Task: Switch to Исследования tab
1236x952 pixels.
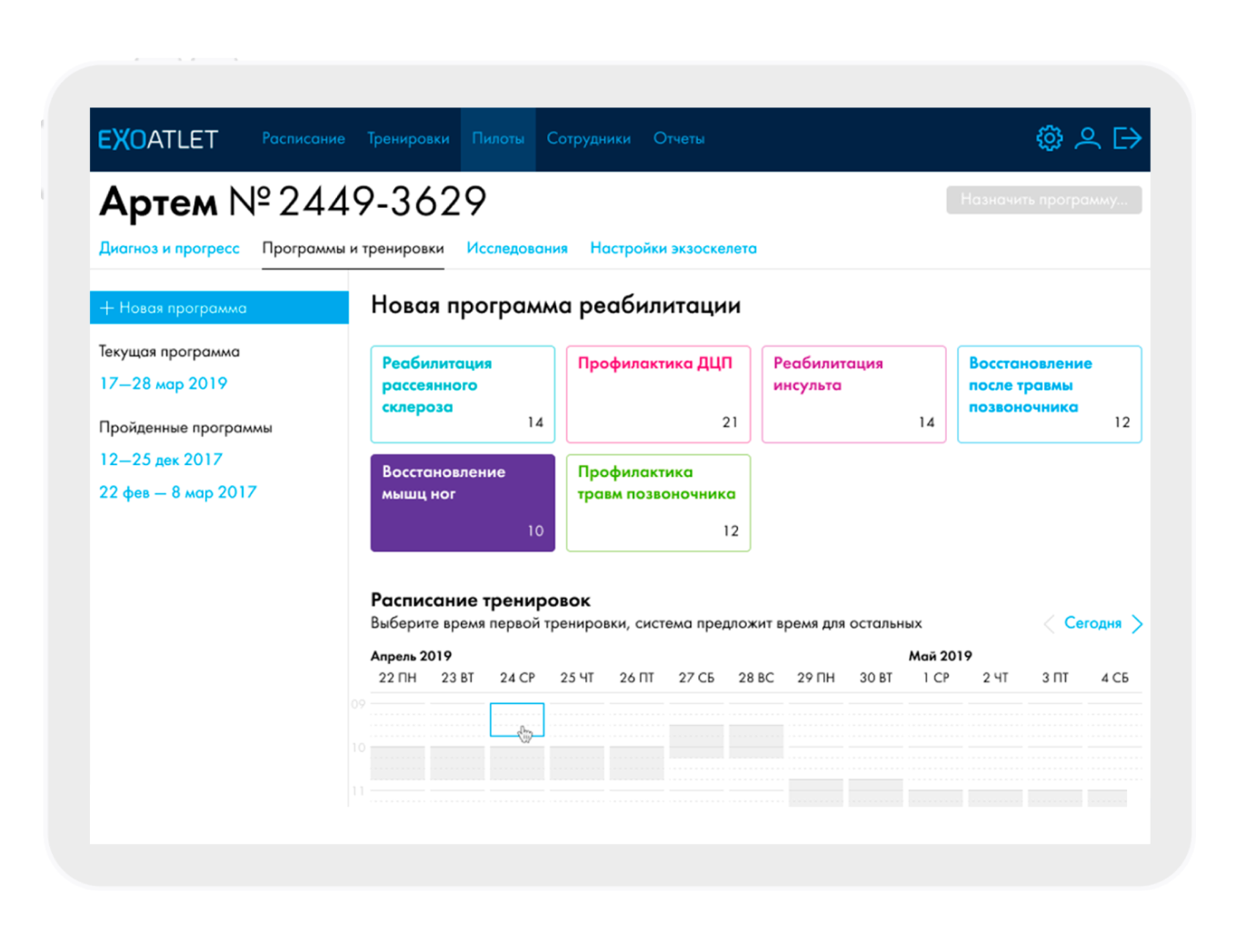Action: (517, 248)
